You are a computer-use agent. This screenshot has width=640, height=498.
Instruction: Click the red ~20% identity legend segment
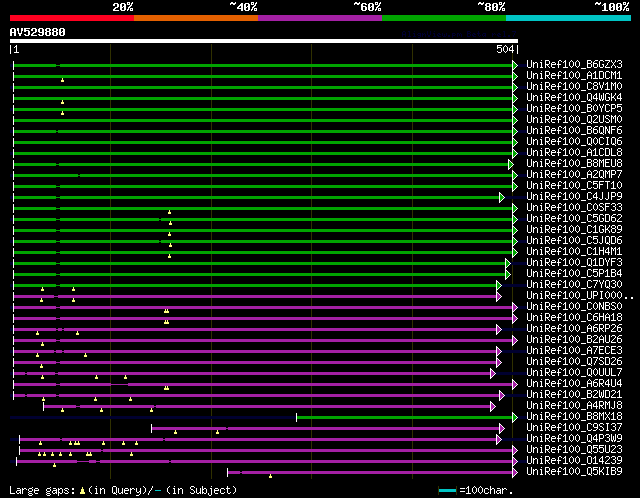[71, 18]
